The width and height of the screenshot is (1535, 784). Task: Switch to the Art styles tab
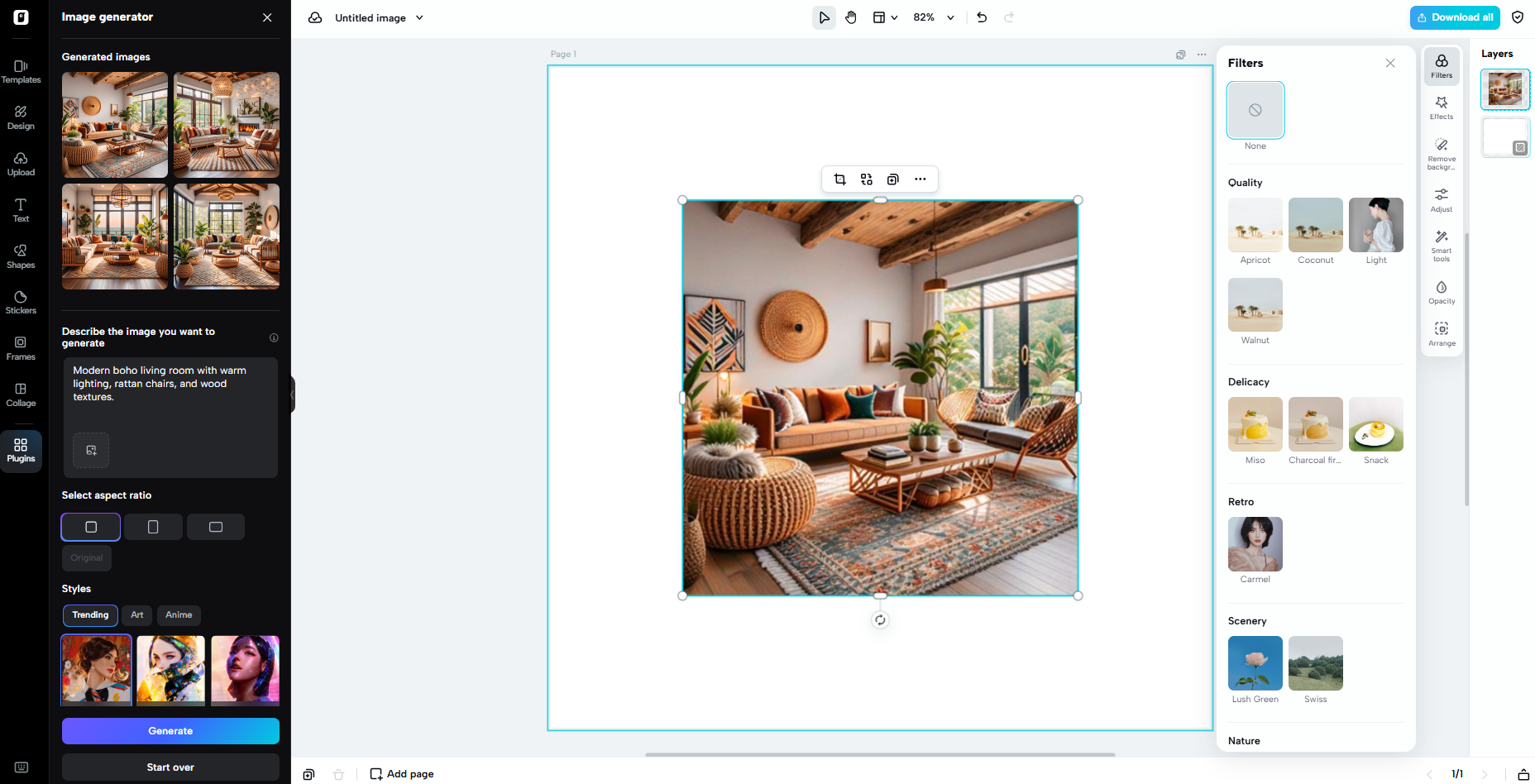[137, 615]
